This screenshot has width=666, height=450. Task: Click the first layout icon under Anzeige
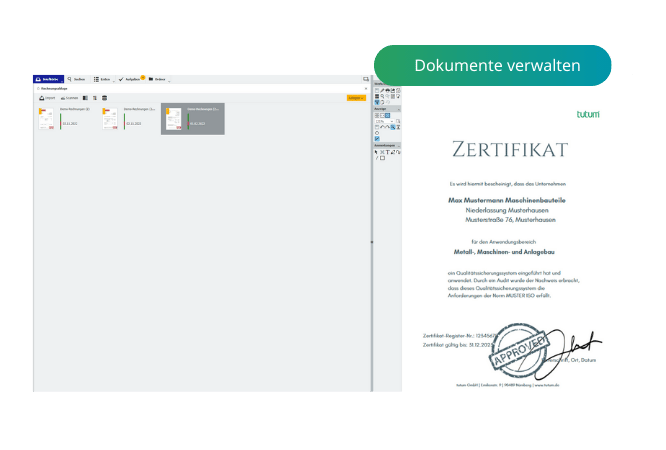click(x=377, y=116)
